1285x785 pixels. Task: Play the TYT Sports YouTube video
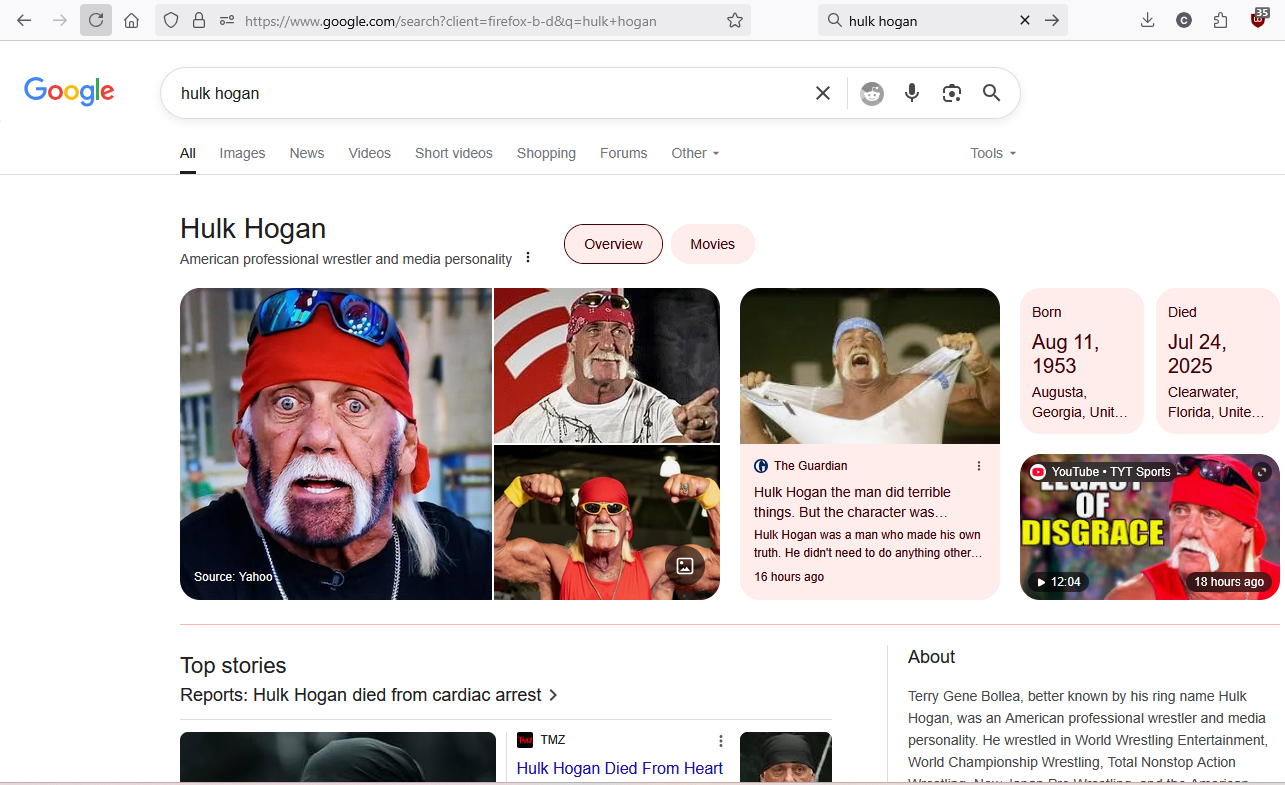point(1149,527)
